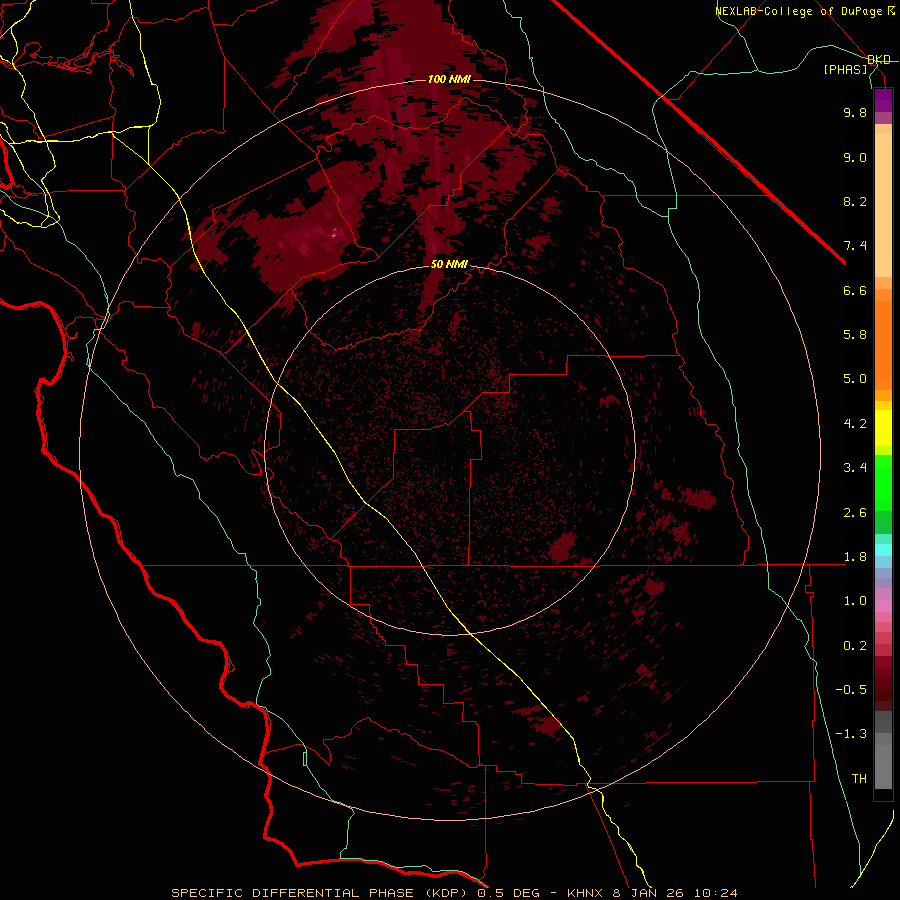Click the 6.6 value on the color scale
This screenshot has height=900, width=900.
[855, 290]
